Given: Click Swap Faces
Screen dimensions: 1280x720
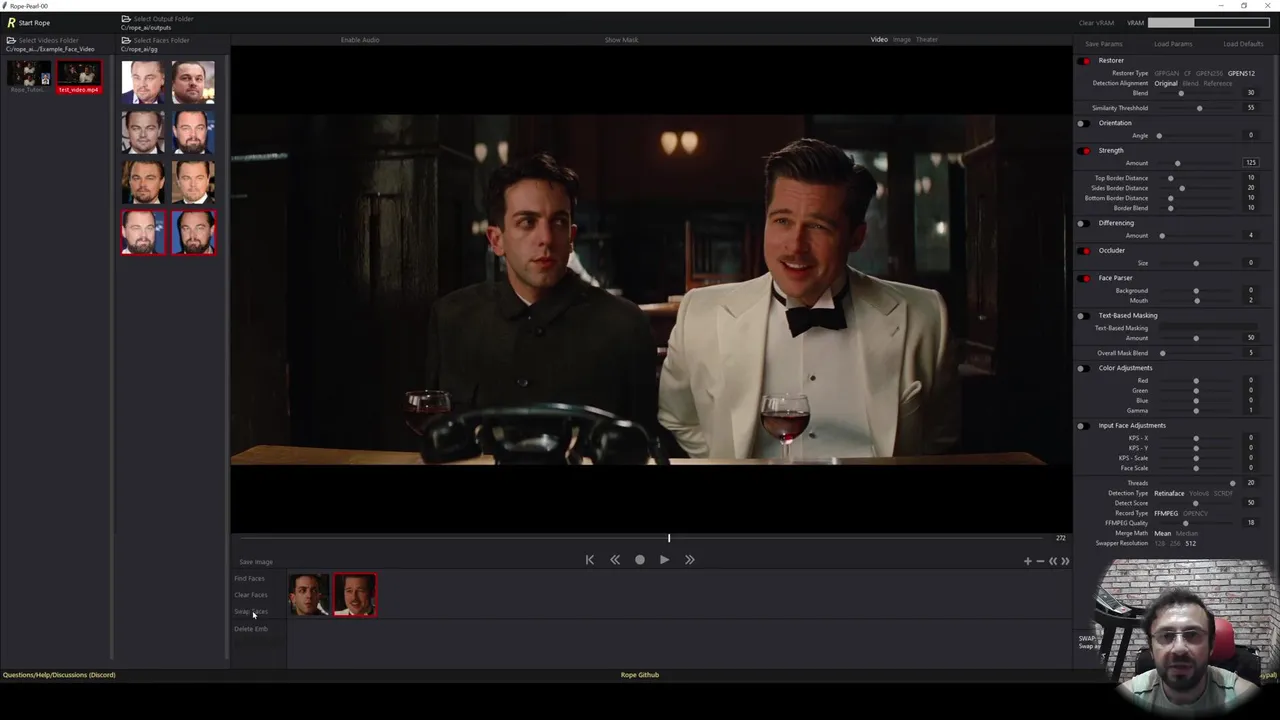Looking at the screenshot, I should pyautogui.click(x=251, y=612).
